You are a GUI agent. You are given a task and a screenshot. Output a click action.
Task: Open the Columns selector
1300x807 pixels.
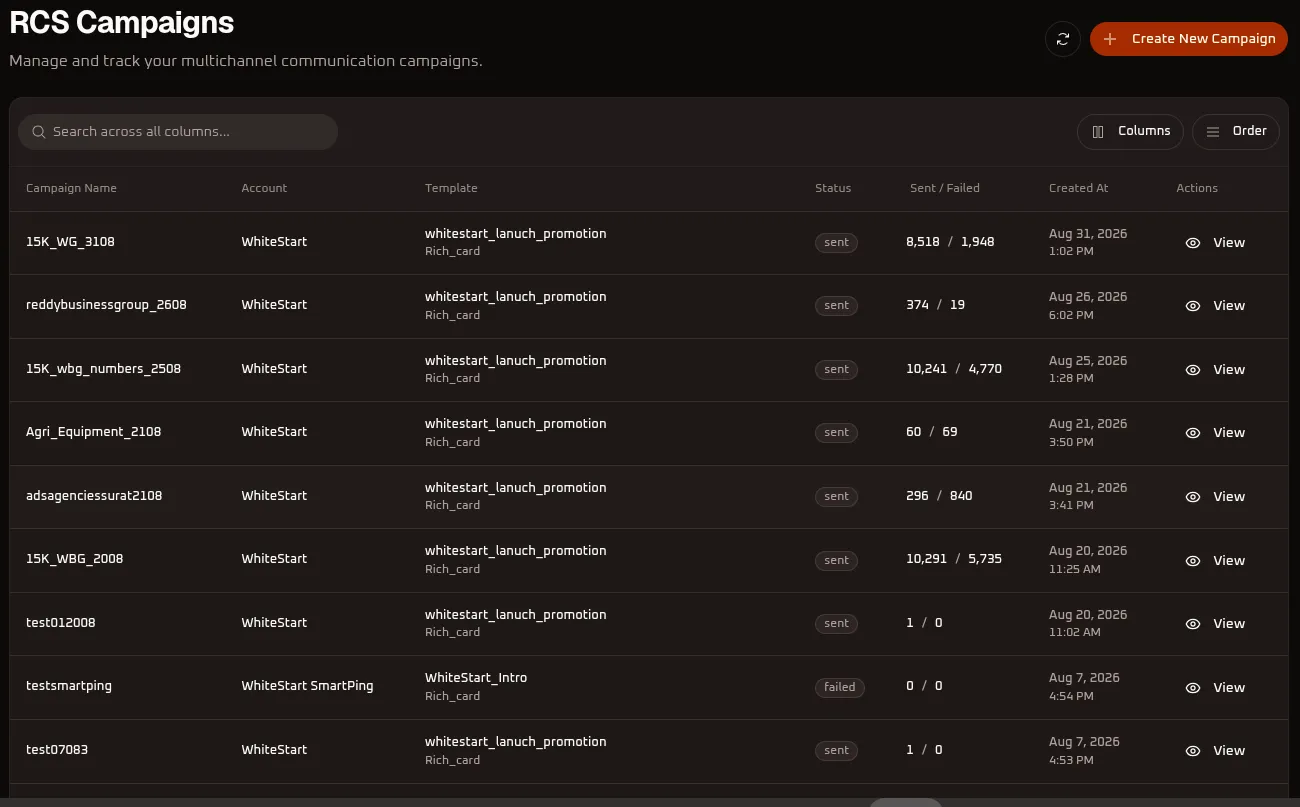click(x=1130, y=131)
